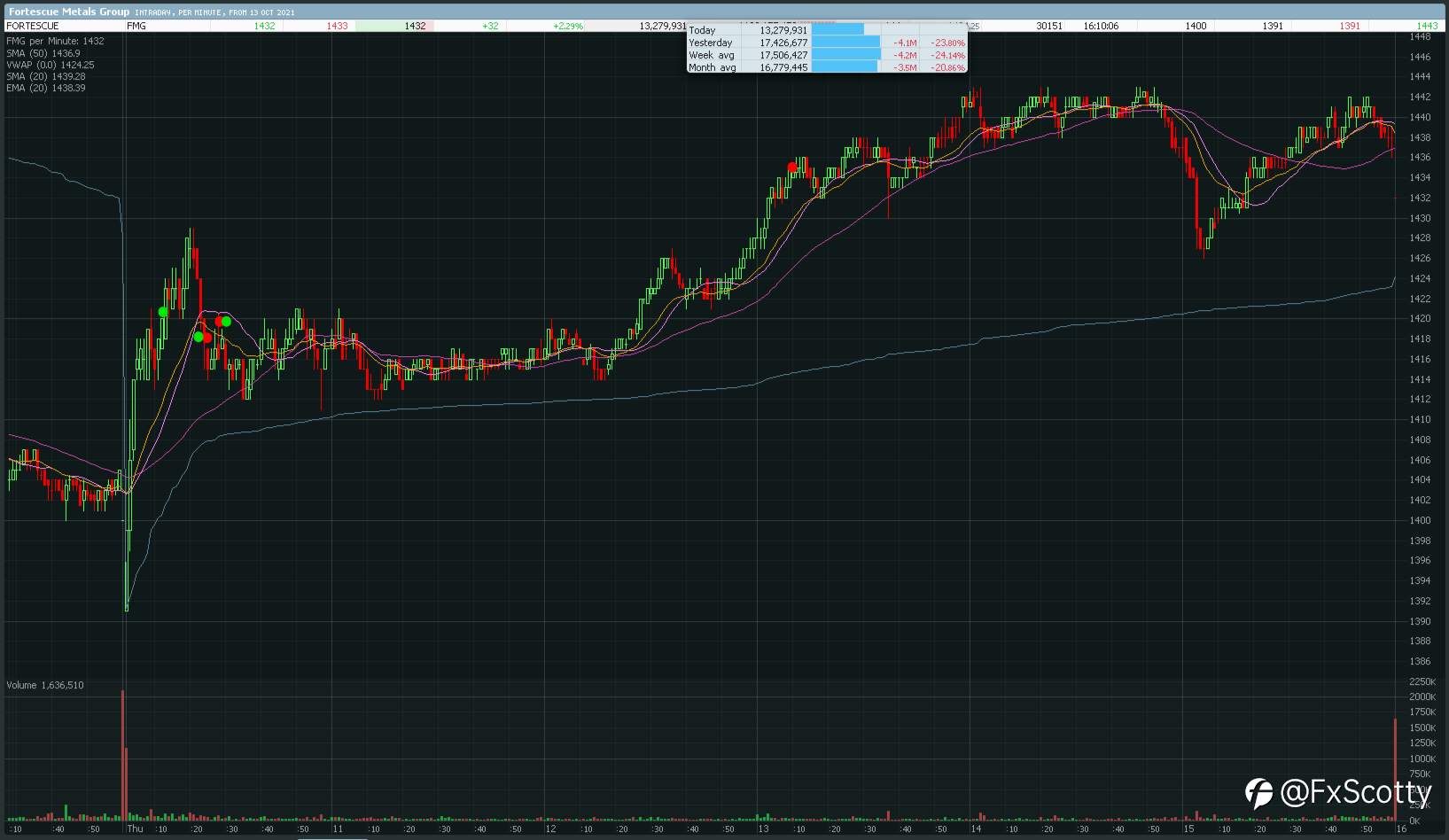Screen dimensions: 1449x840
Task: Select the SMA (50) 1436.9 indicator label
Action: (x=43, y=53)
